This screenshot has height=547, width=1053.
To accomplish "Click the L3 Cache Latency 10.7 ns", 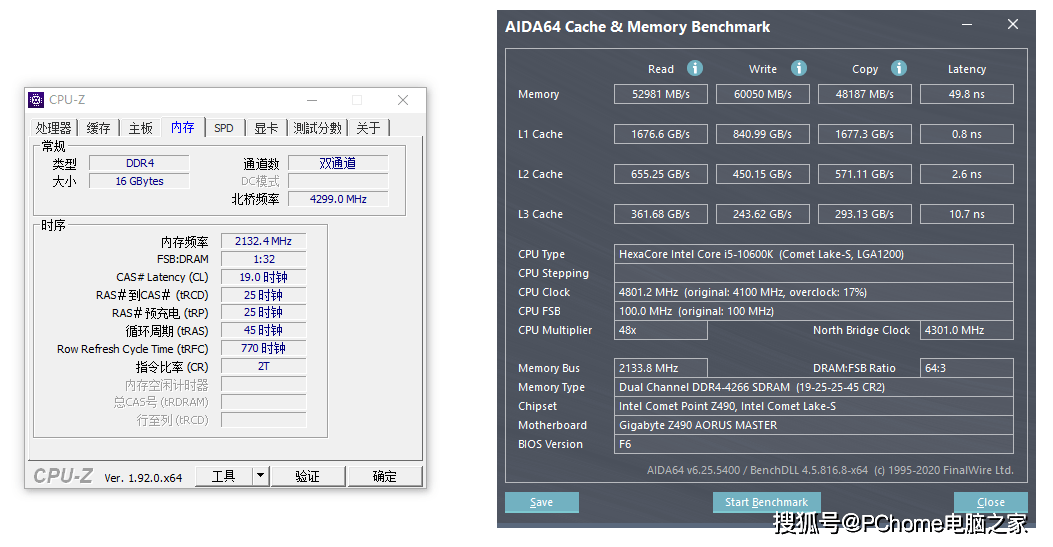I will (967, 214).
